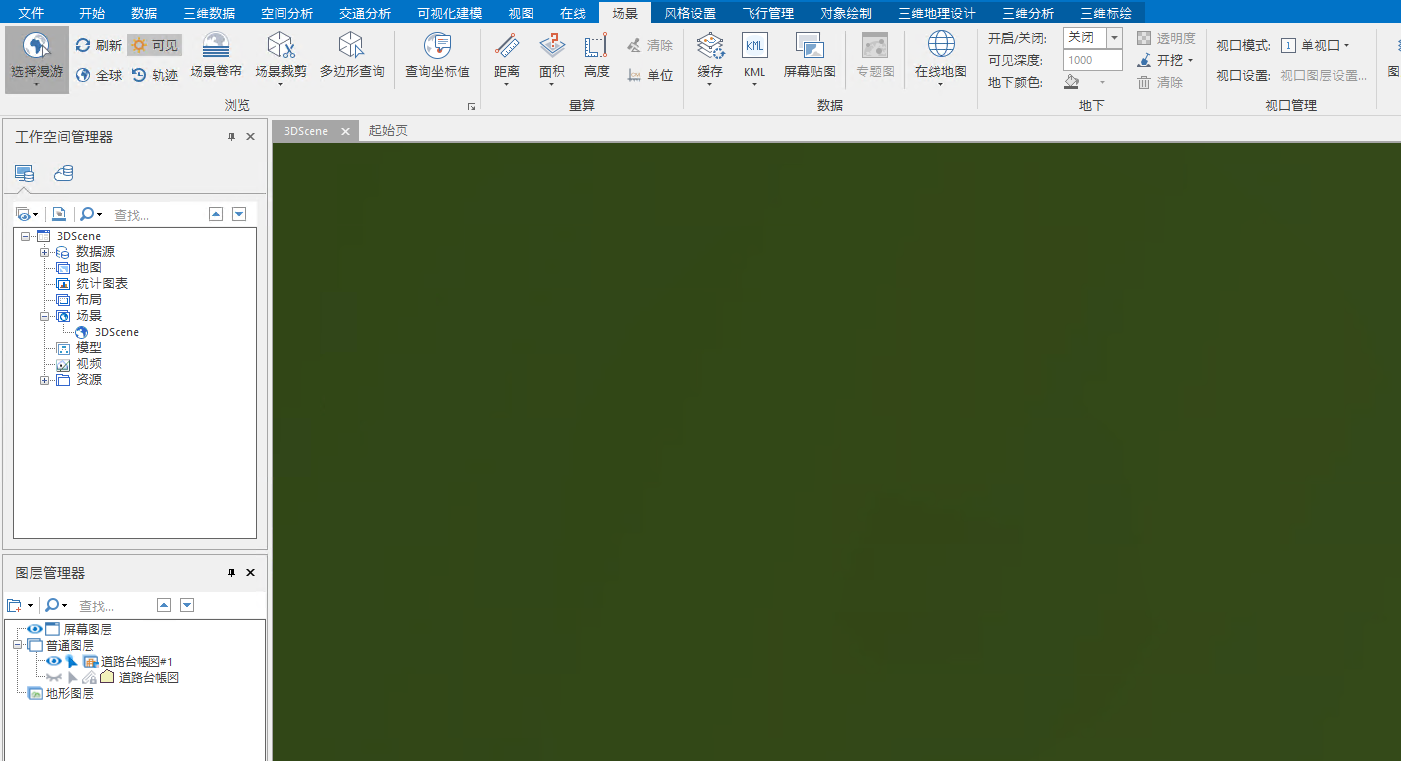This screenshot has height=761, width=1401.
Task: Toggle the eye icon of 屏幕图层
Action: [35, 629]
